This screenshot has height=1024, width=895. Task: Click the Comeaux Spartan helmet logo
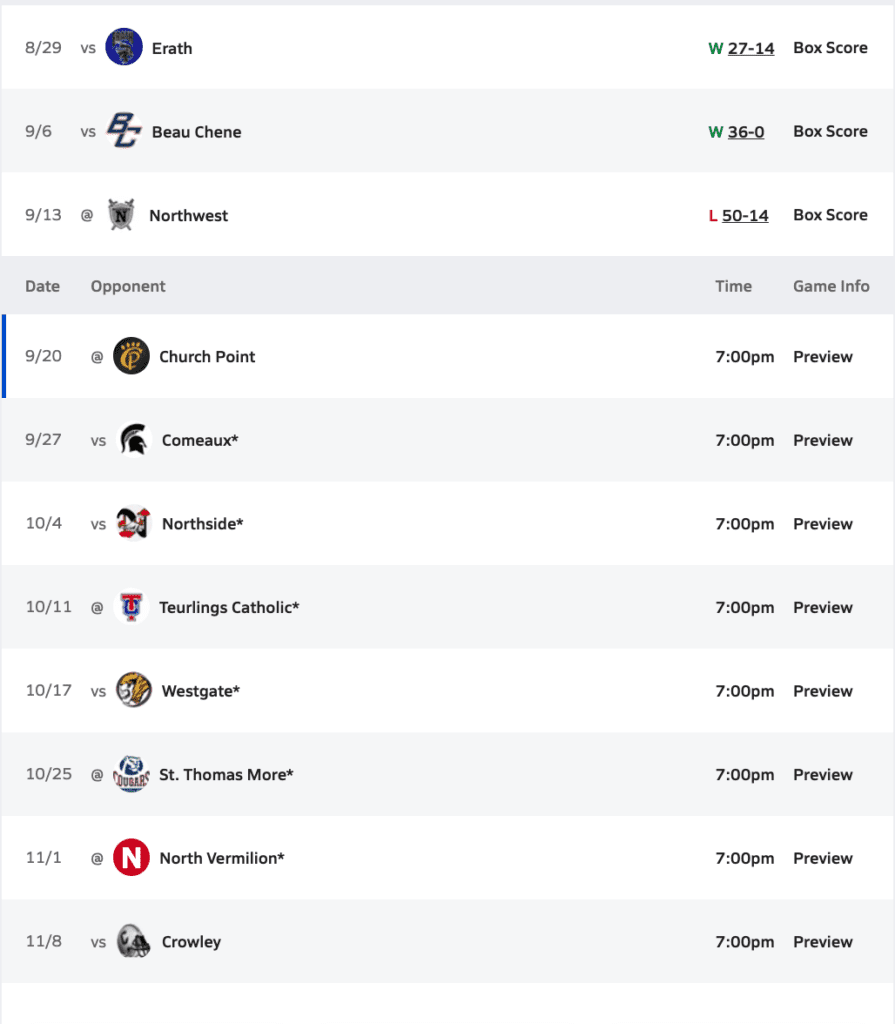coord(133,440)
